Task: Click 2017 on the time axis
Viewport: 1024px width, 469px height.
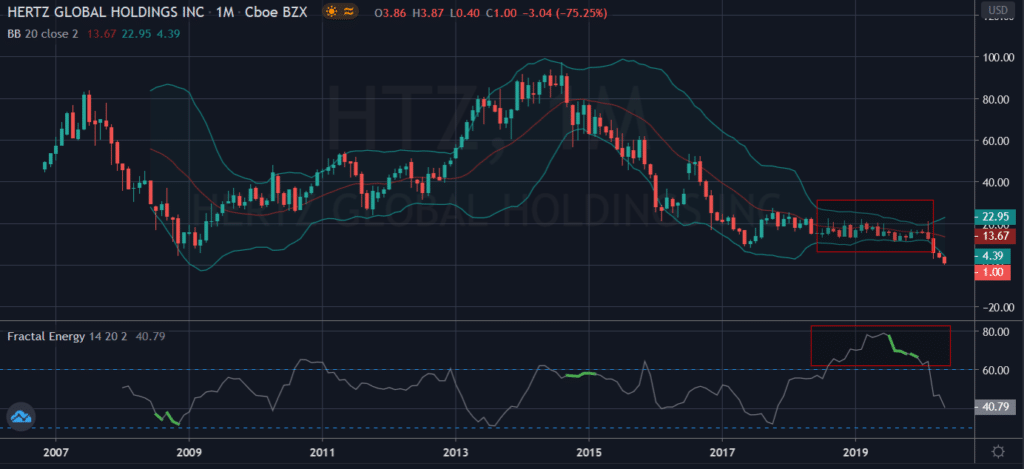Action: 722,451
